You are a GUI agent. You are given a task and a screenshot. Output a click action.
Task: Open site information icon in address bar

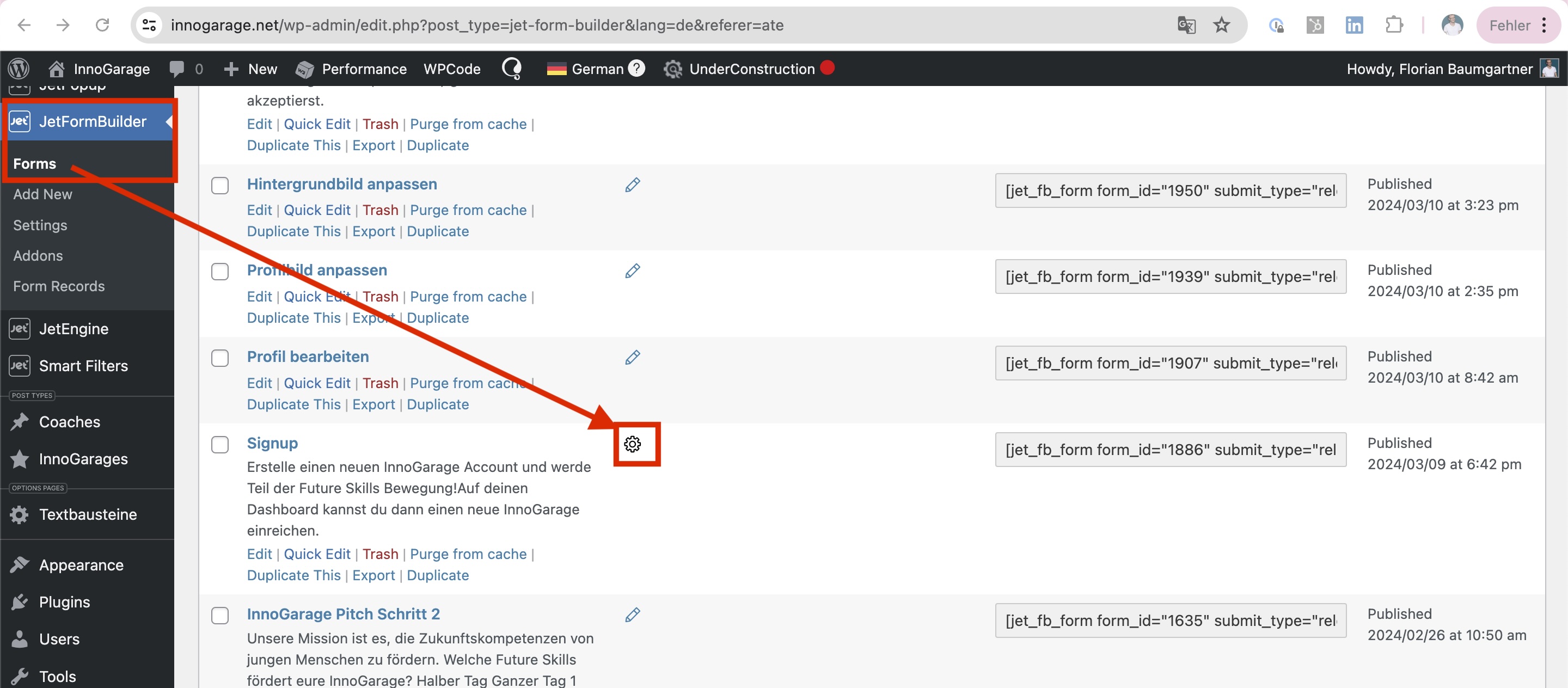tap(149, 25)
